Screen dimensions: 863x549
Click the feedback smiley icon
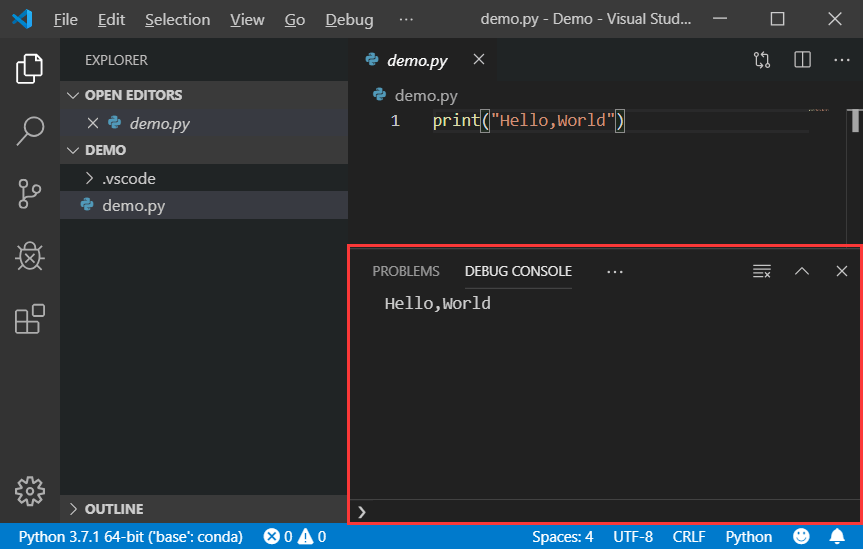click(801, 536)
